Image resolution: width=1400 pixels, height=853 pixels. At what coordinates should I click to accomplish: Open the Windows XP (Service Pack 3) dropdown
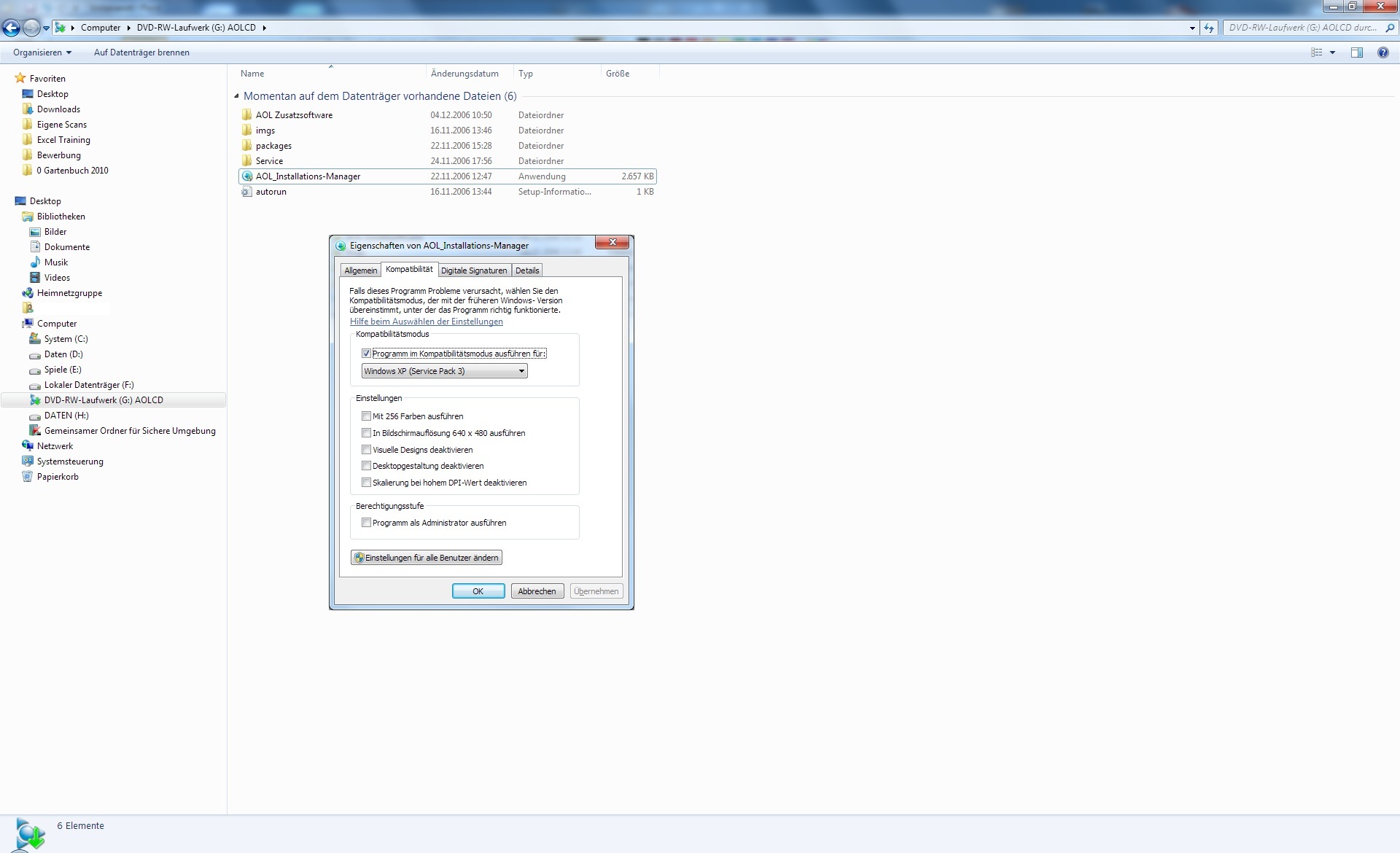click(444, 371)
